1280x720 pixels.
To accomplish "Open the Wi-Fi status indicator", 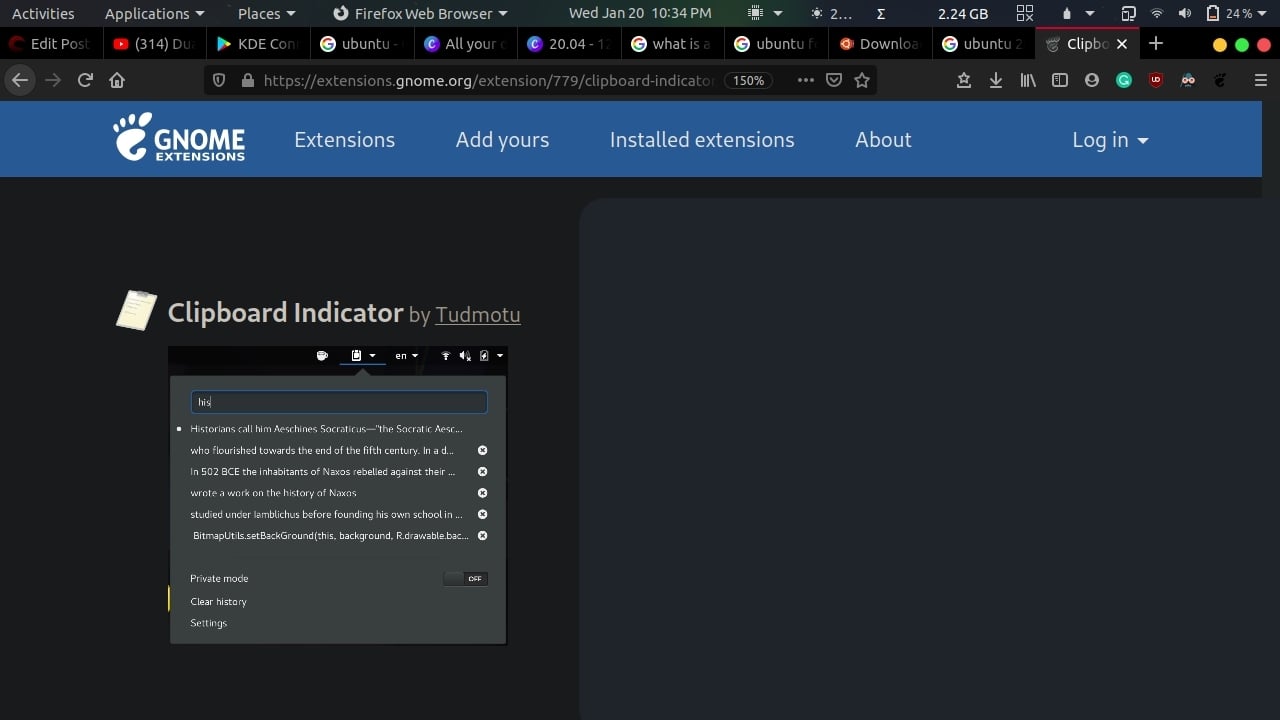I will tap(1157, 14).
